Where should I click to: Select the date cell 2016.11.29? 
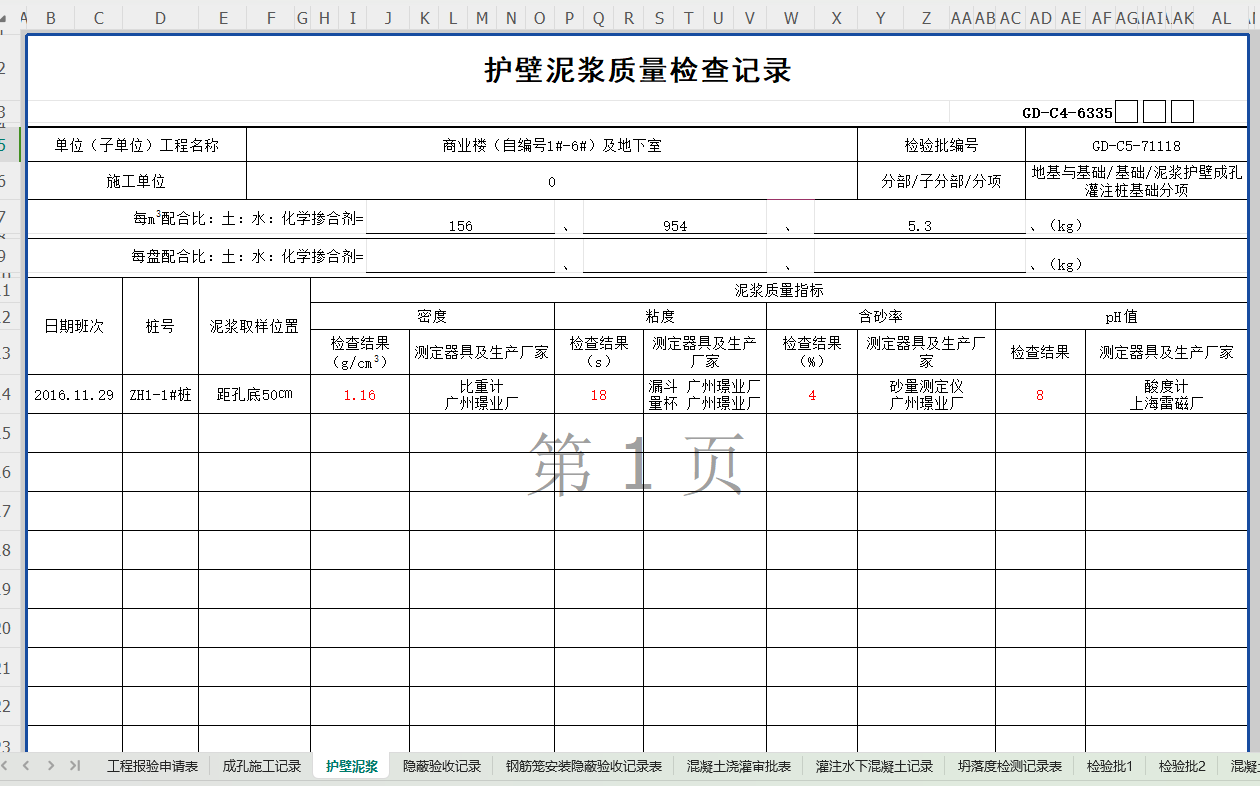pos(74,395)
